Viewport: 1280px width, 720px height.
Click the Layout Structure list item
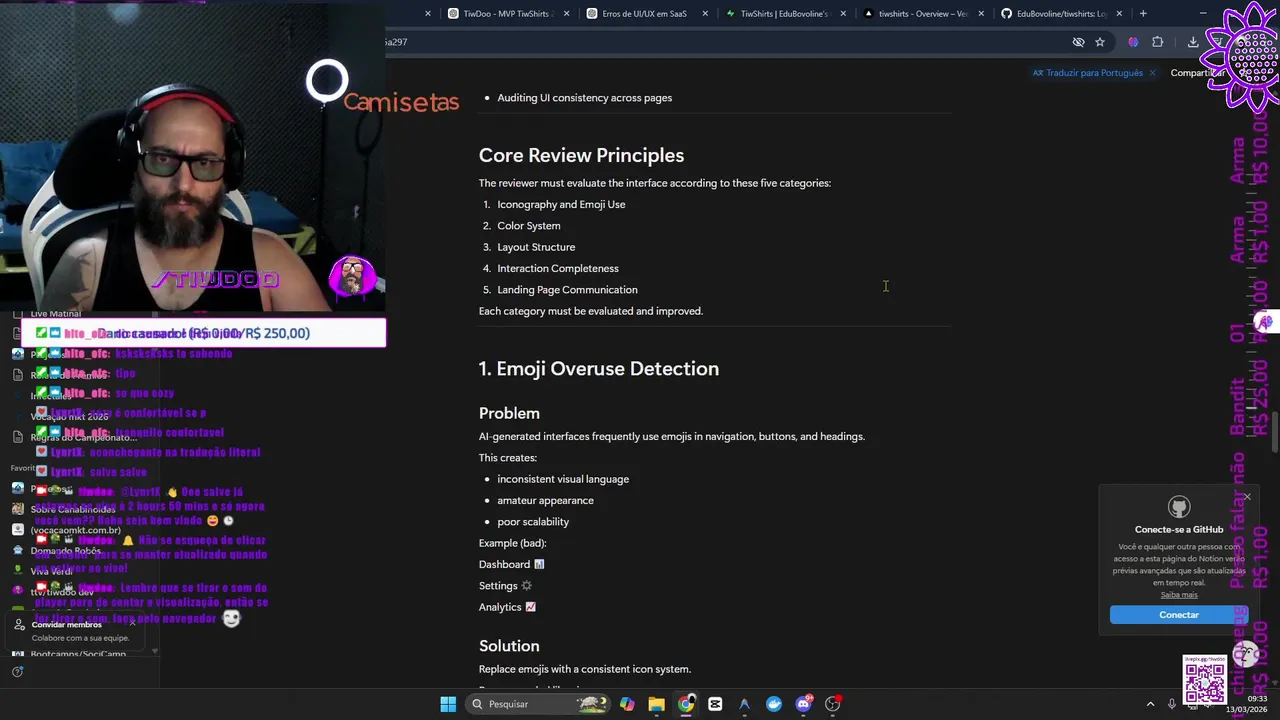point(536,247)
